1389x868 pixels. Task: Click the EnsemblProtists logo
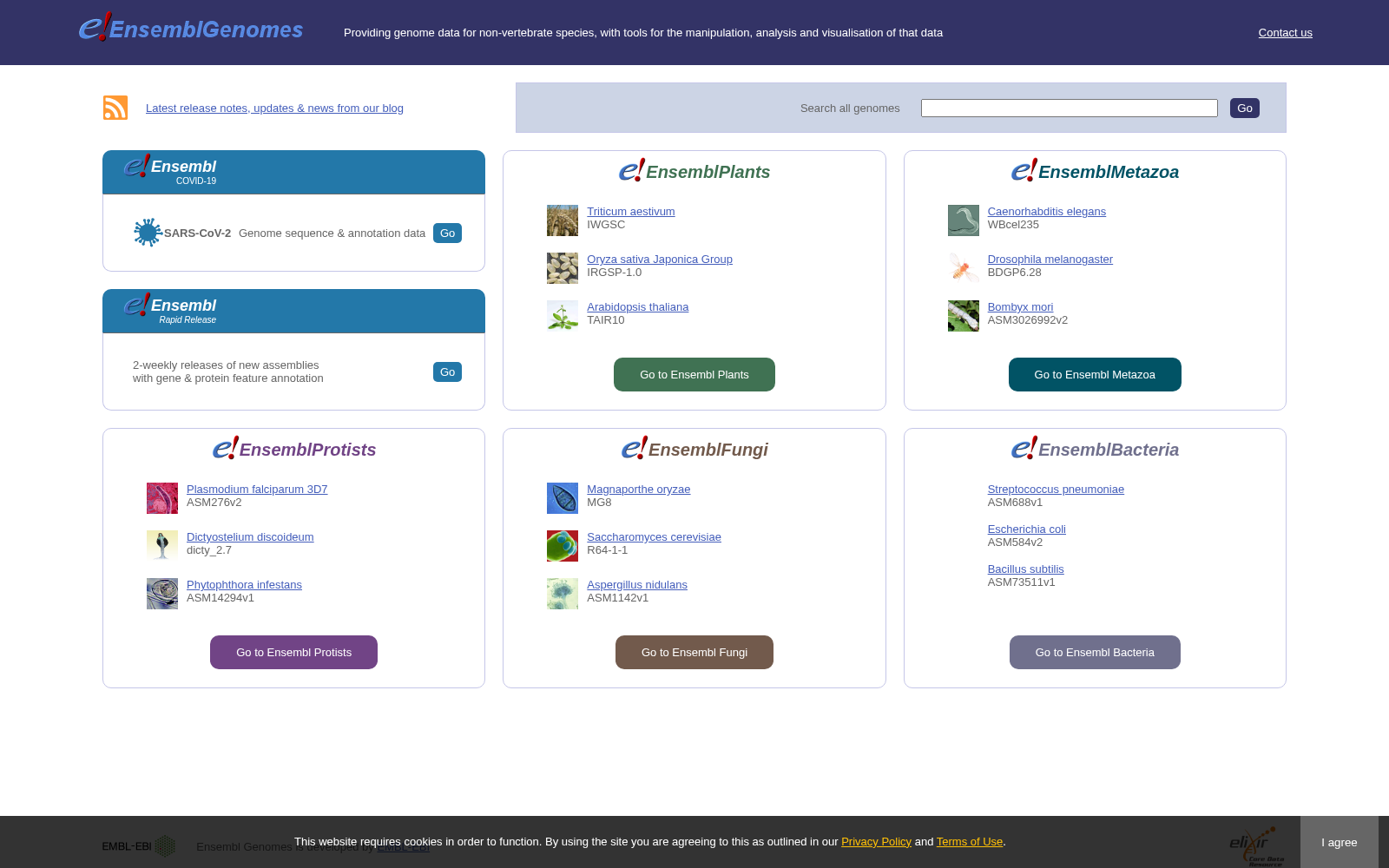294,449
